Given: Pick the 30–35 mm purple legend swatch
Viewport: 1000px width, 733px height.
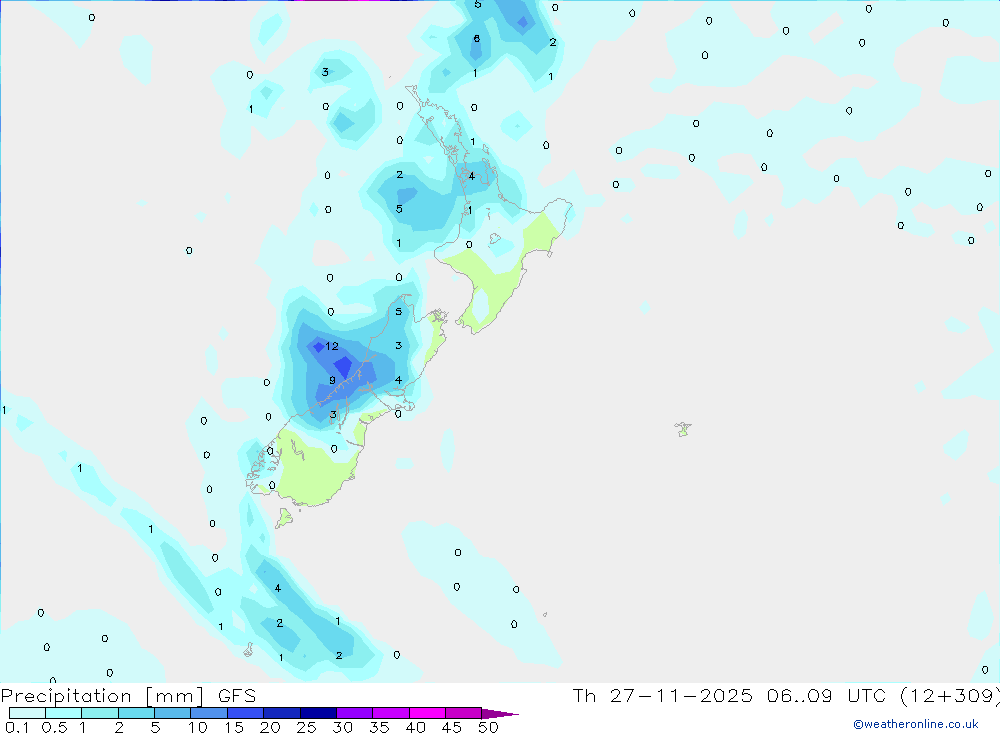Looking at the screenshot, I should [x=355, y=713].
